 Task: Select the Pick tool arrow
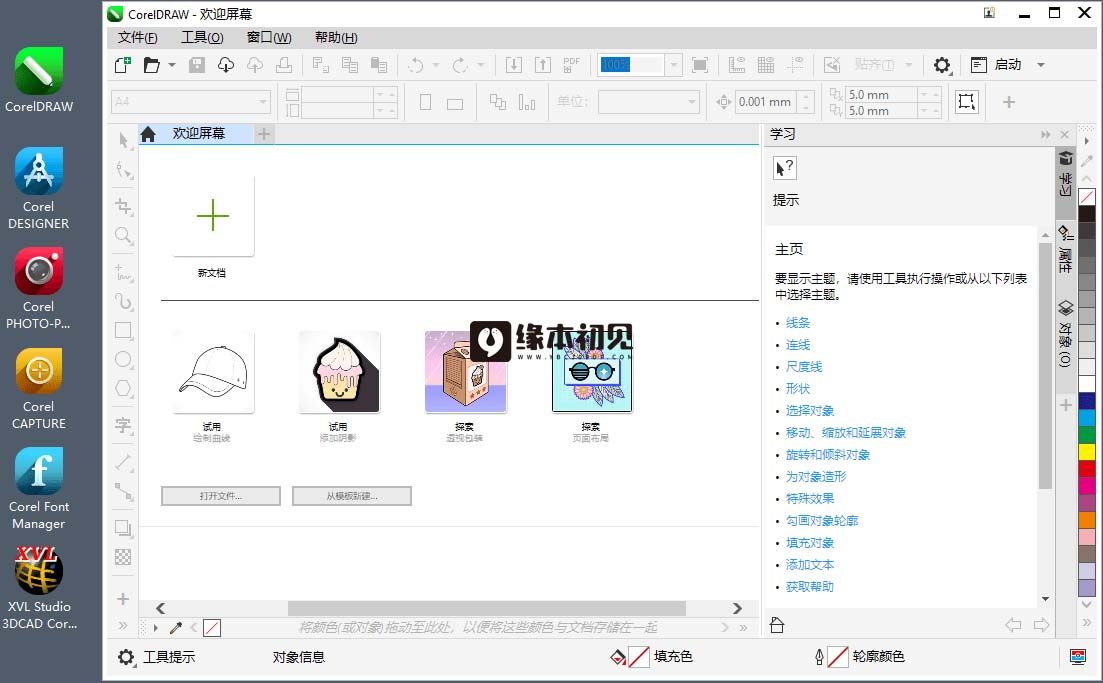[x=124, y=141]
